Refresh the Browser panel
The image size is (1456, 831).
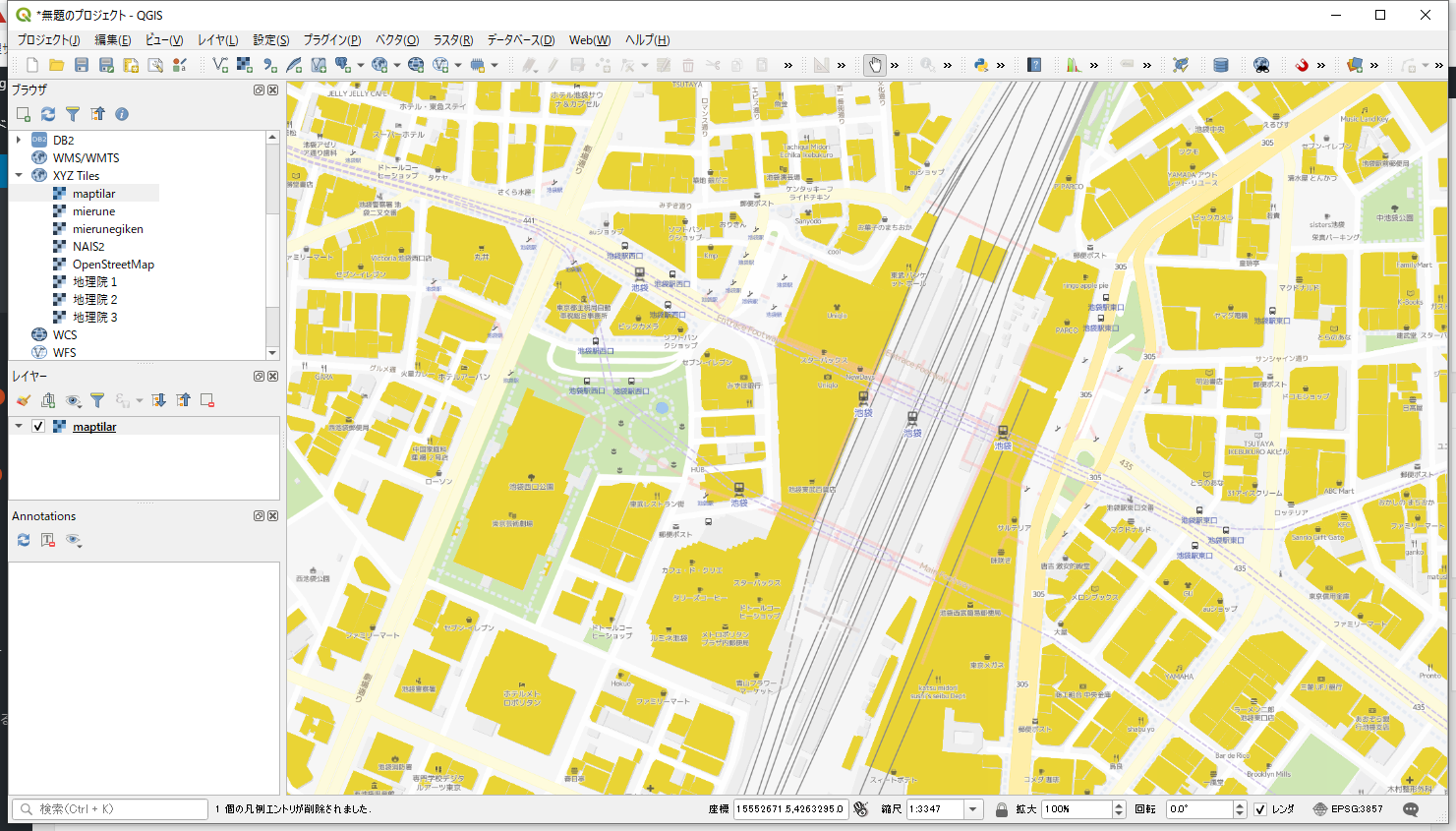[x=48, y=114]
